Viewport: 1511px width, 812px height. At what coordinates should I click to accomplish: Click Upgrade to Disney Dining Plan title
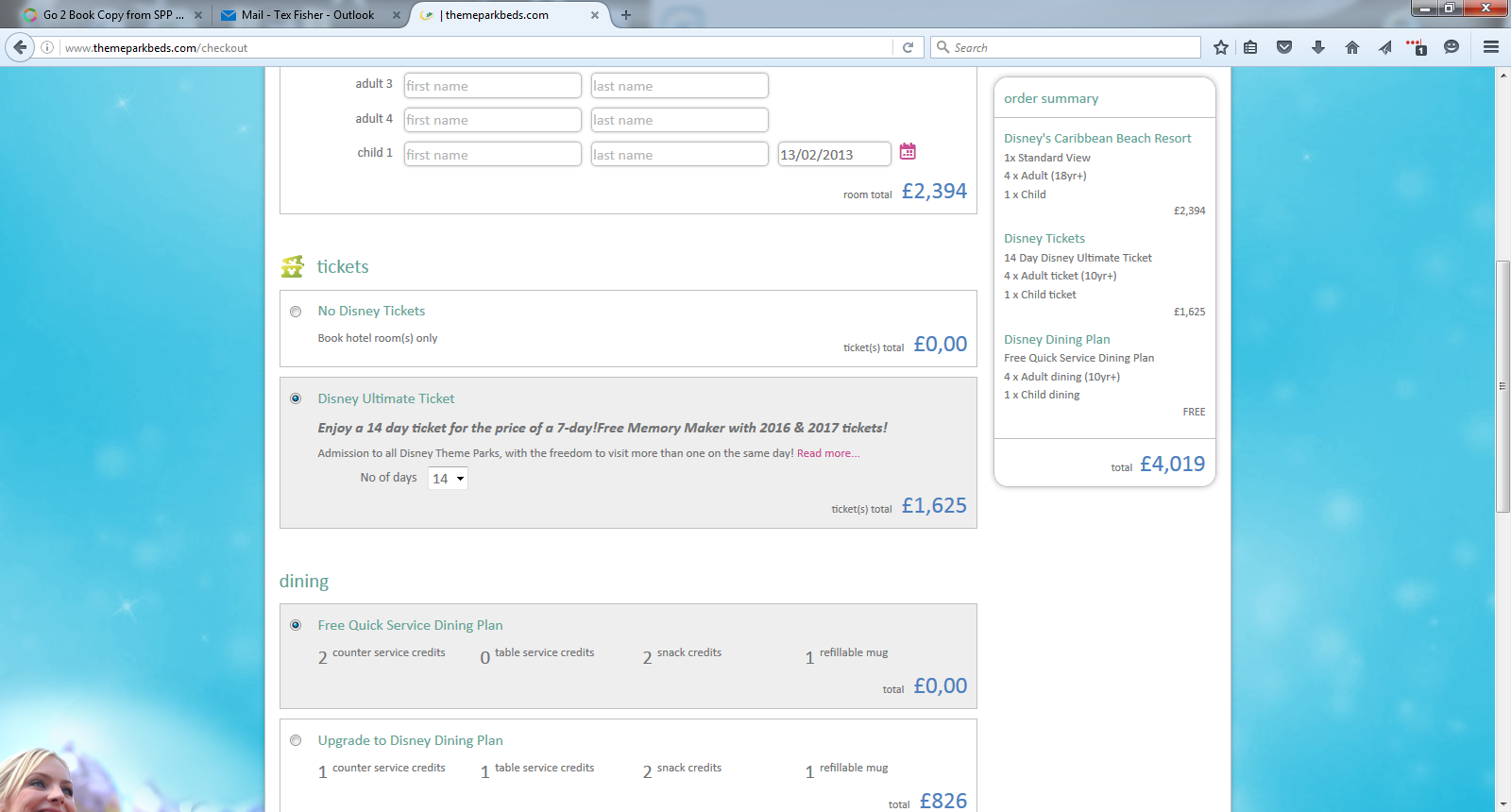[x=410, y=740]
